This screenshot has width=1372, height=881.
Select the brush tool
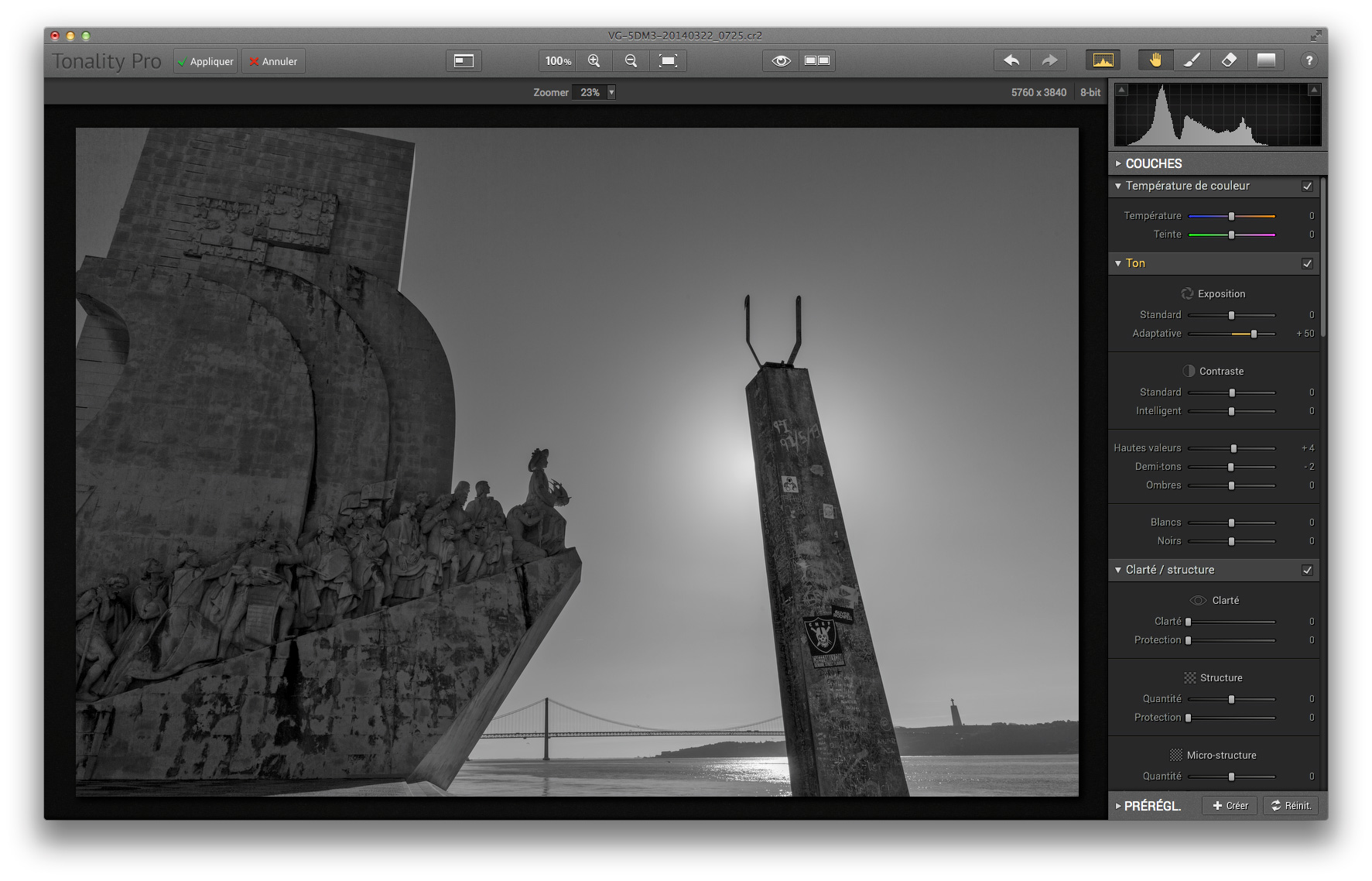coord(1192,60)
